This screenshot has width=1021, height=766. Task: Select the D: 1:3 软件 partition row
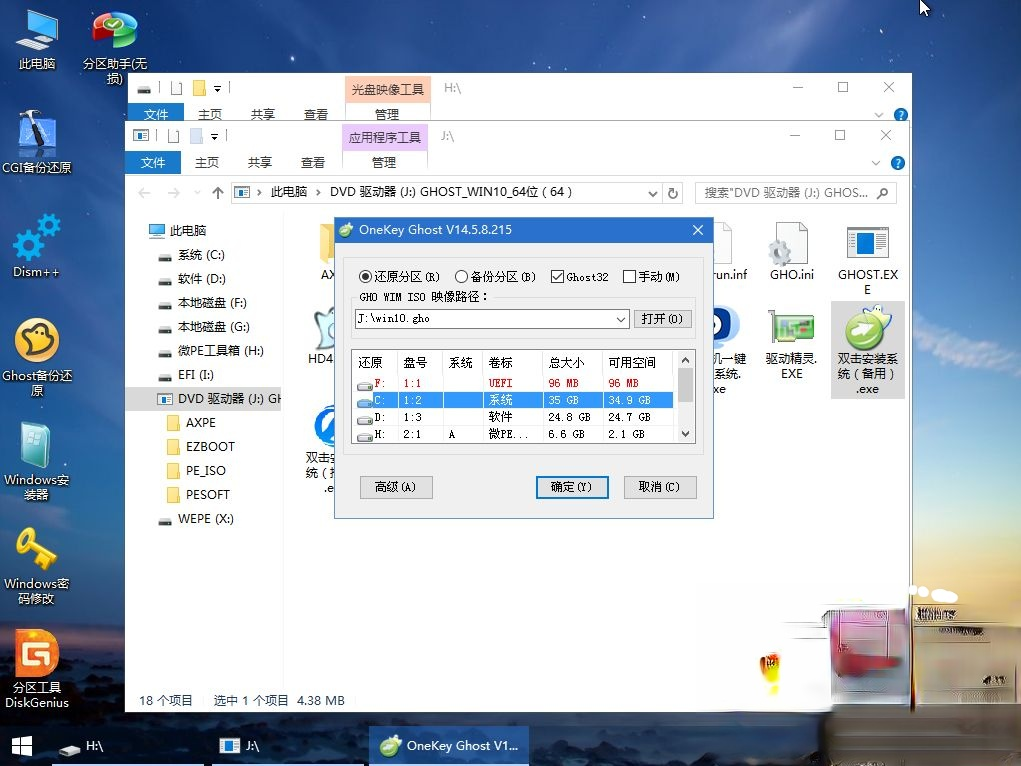(x=514, y=417)
